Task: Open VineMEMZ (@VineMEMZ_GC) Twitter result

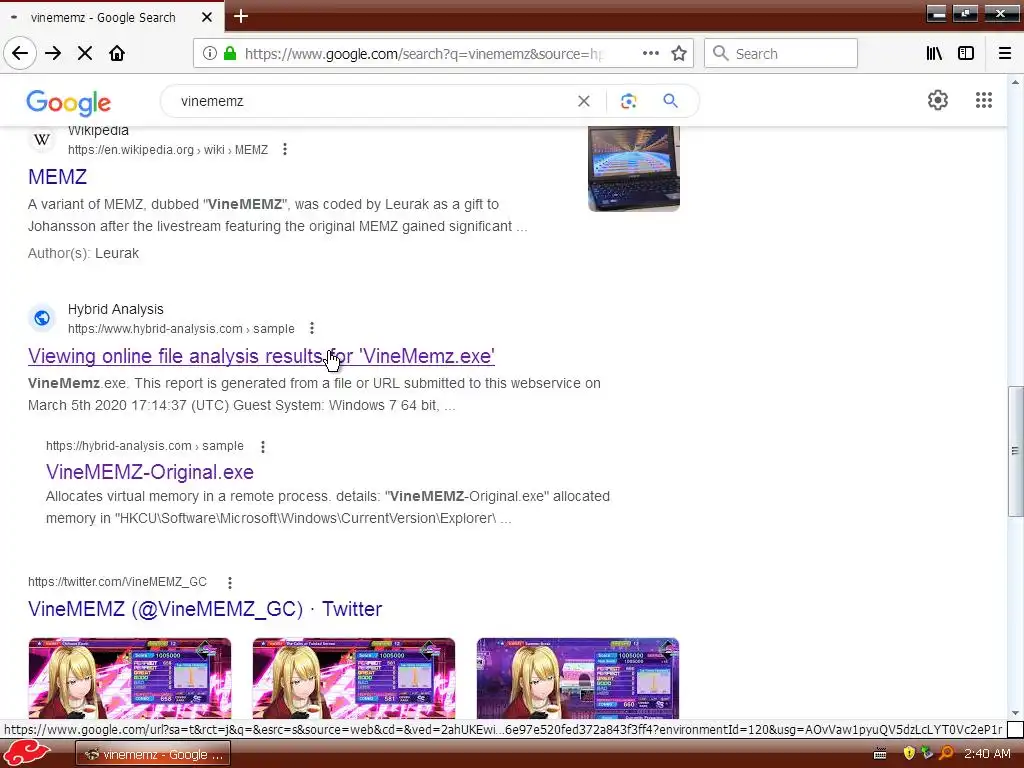Action: click(x=205, y=609)
